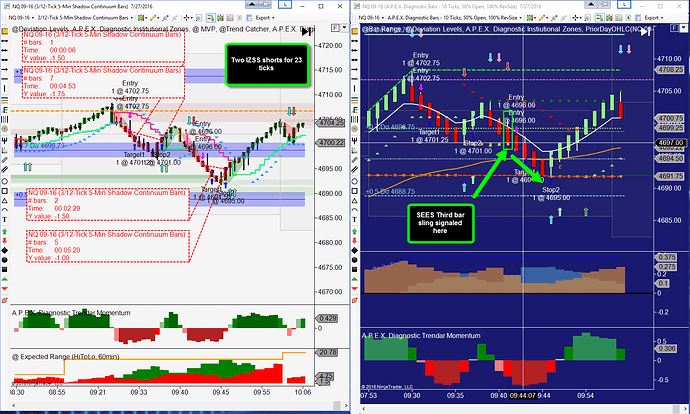Screen dimensions: 690x414
Task: Click up-arrow button in right window title bar
Action: (x=591, y=4)
